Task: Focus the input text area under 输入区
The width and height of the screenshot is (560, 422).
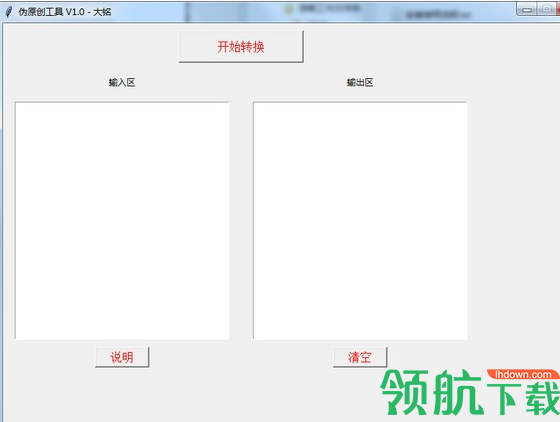Action: pos(122,221)
